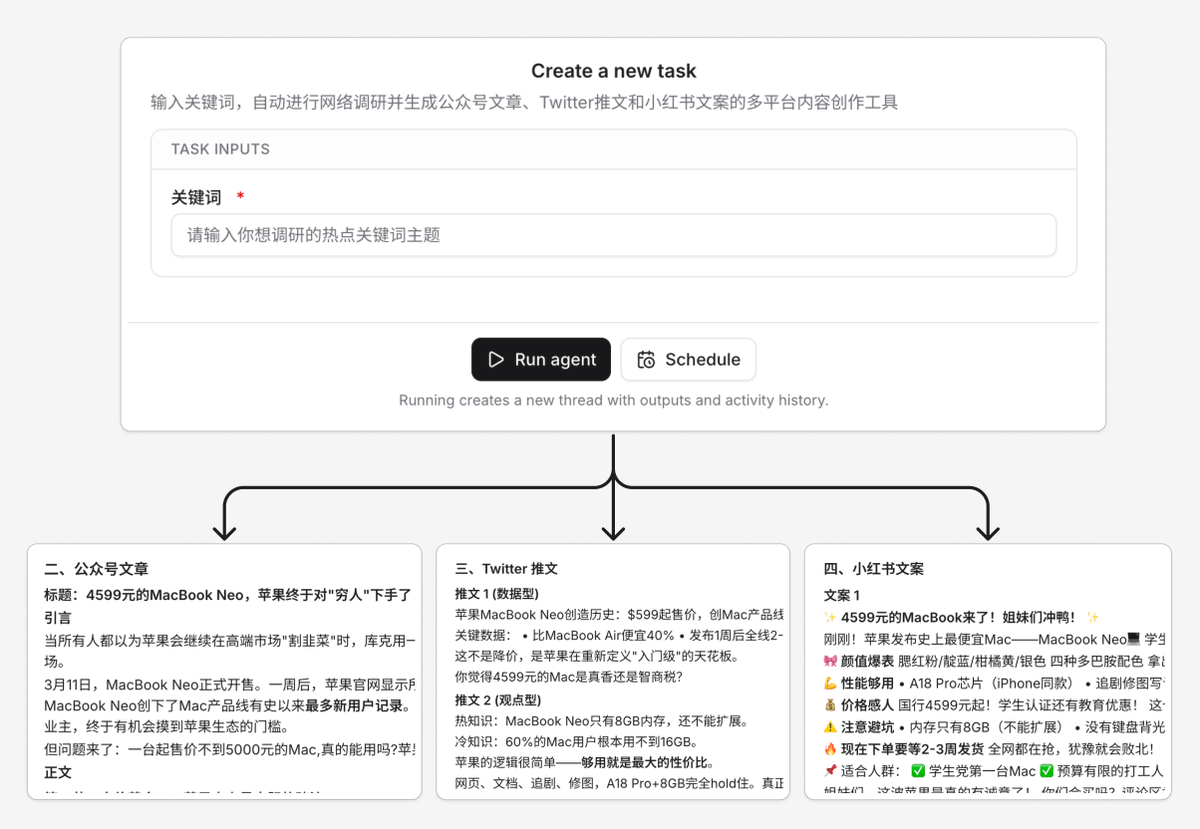Screen dimensions: 1200x829
Task: Click the 适合人群 line
Action: coord(994,771)
